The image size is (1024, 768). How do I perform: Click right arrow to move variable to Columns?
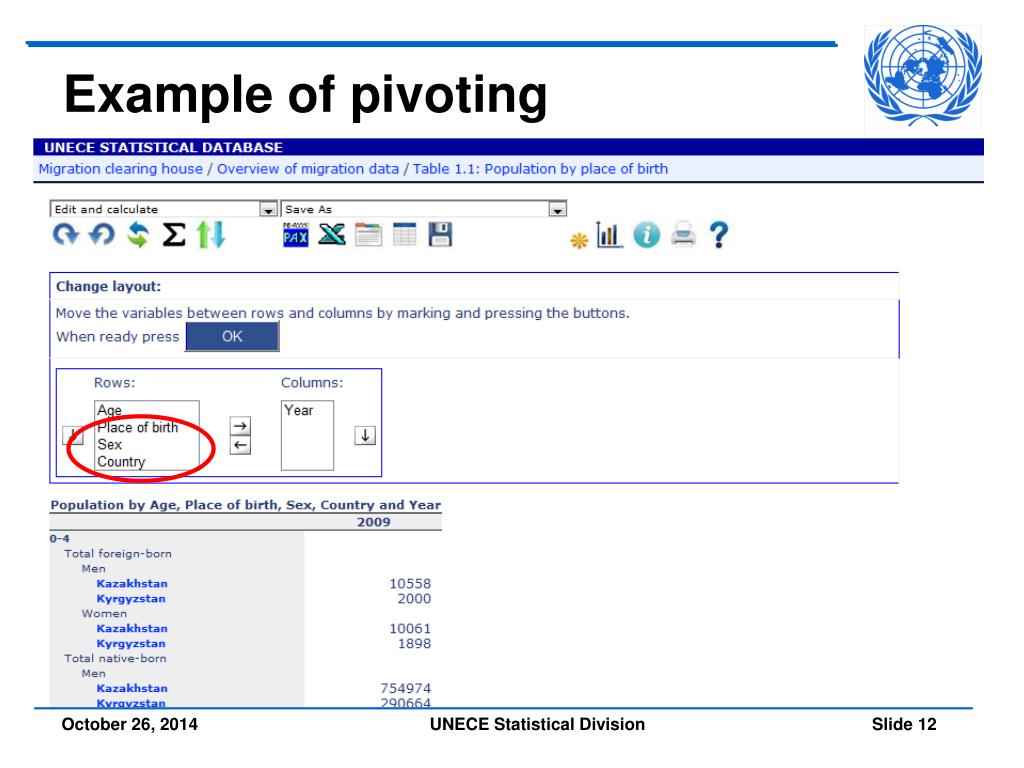point(240,425)
